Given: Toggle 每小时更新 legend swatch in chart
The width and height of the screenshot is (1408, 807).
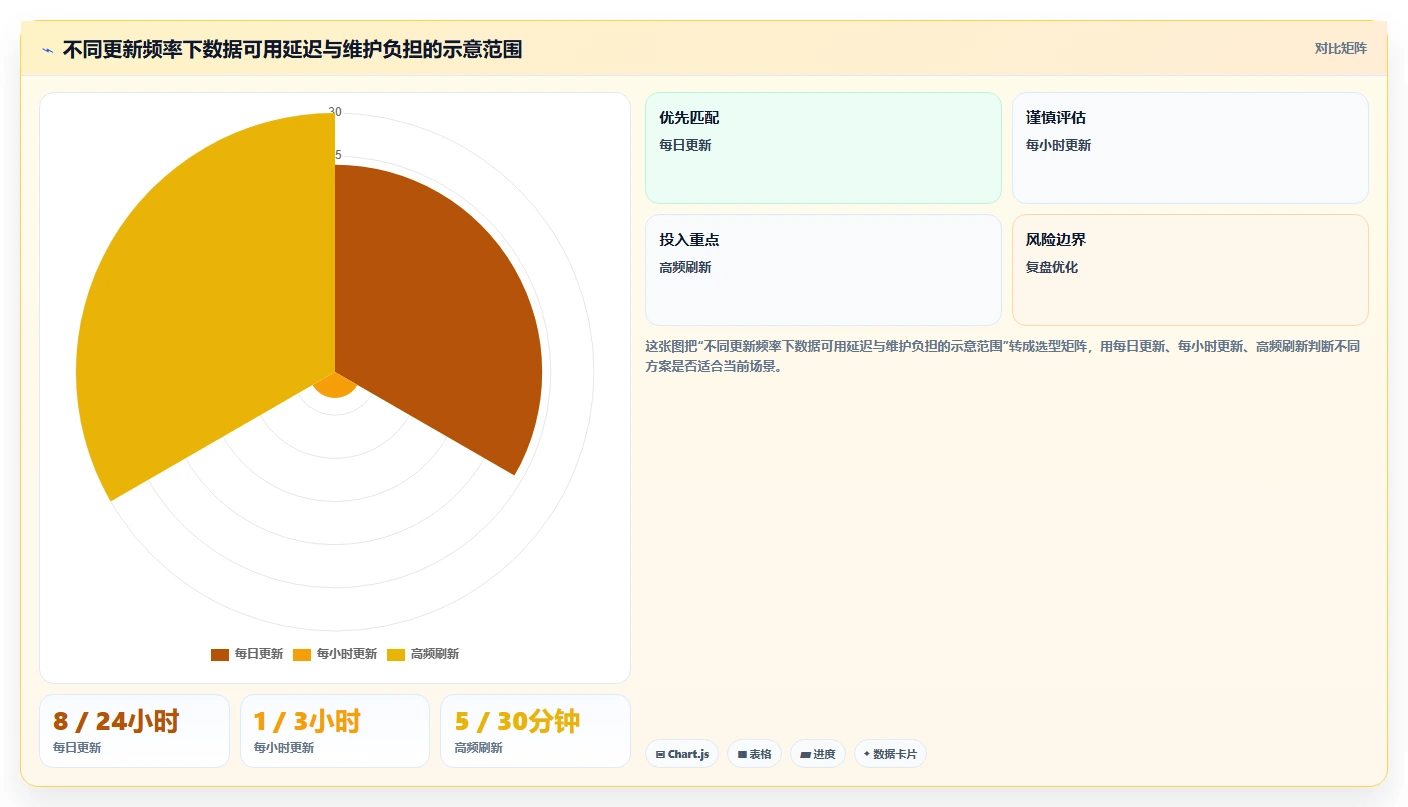Looking at the screenshot, I should click(302, 654).
